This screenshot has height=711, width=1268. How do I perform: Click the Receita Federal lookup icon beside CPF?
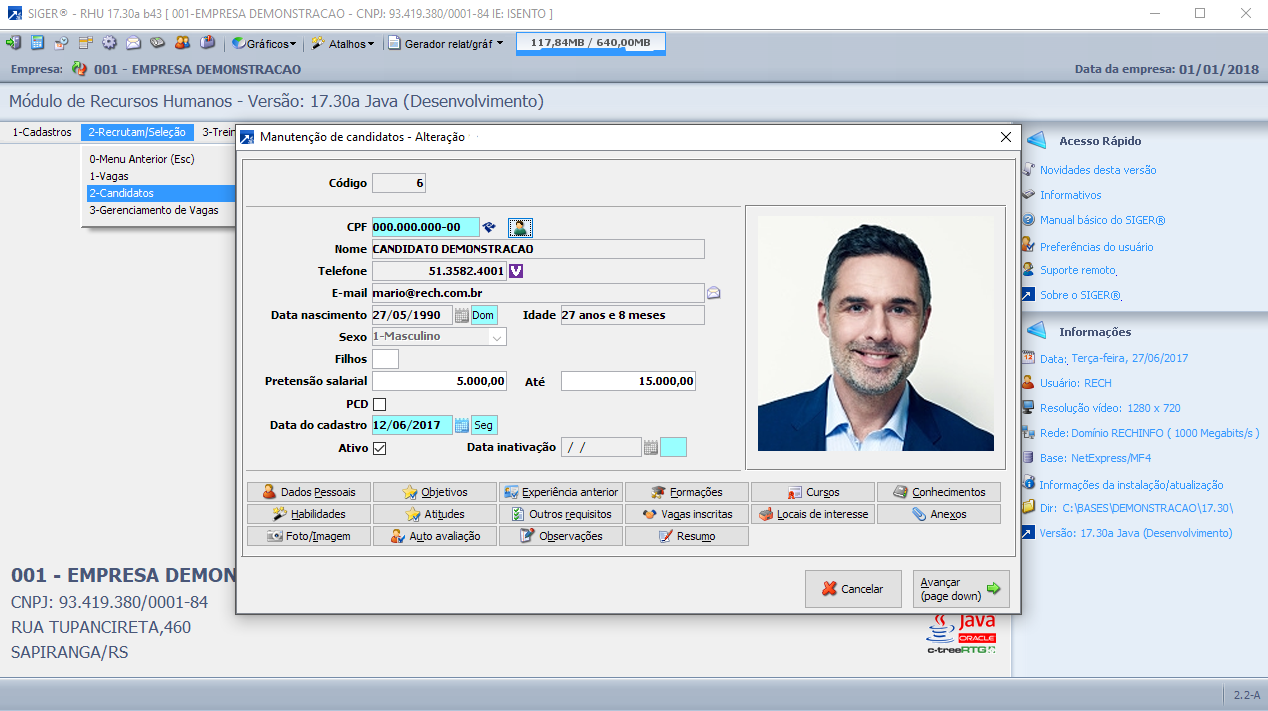click(x=490, y=227)
